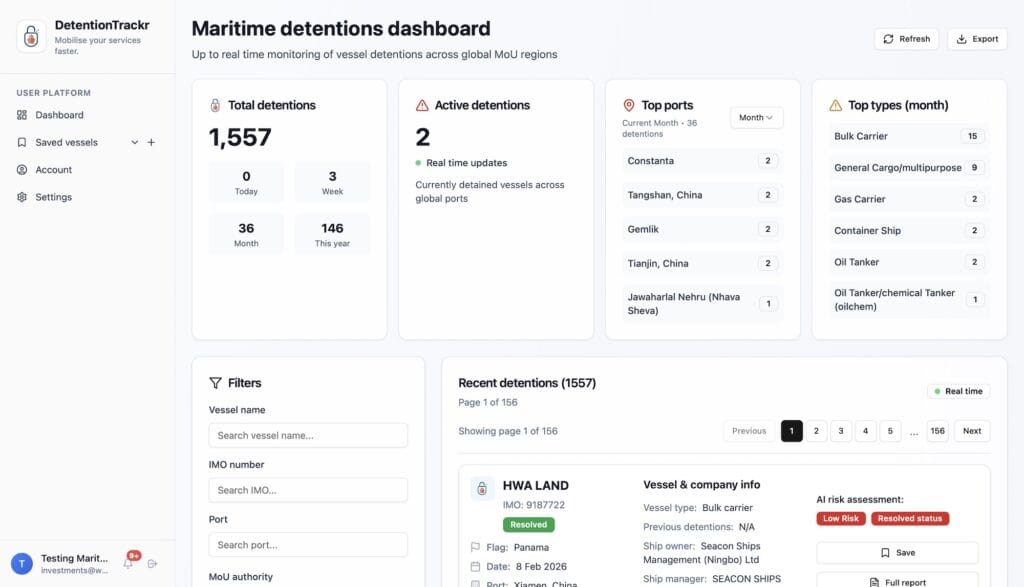The image size is (1024, 587).
Task: Click the DetentionTrackr logo icon
Action: [x=31, y=36]
